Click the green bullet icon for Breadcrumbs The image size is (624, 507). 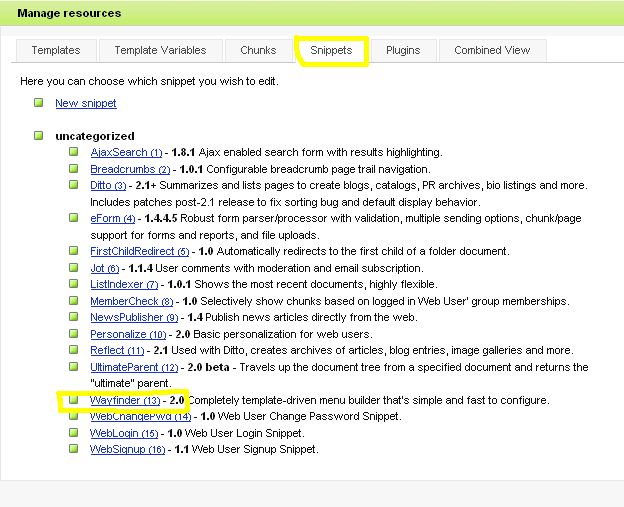point(74,168)
